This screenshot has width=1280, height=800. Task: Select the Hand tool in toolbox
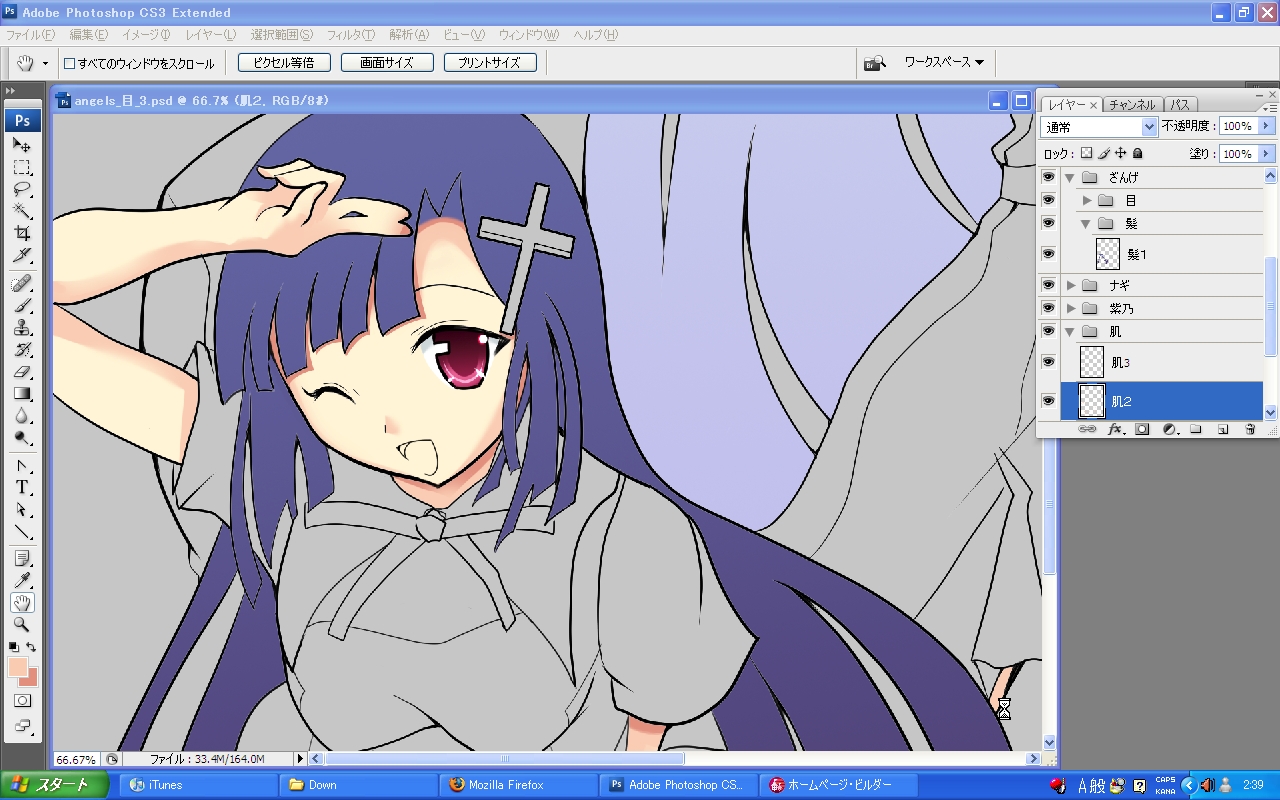pyautogui.click(x=22, y=602)
